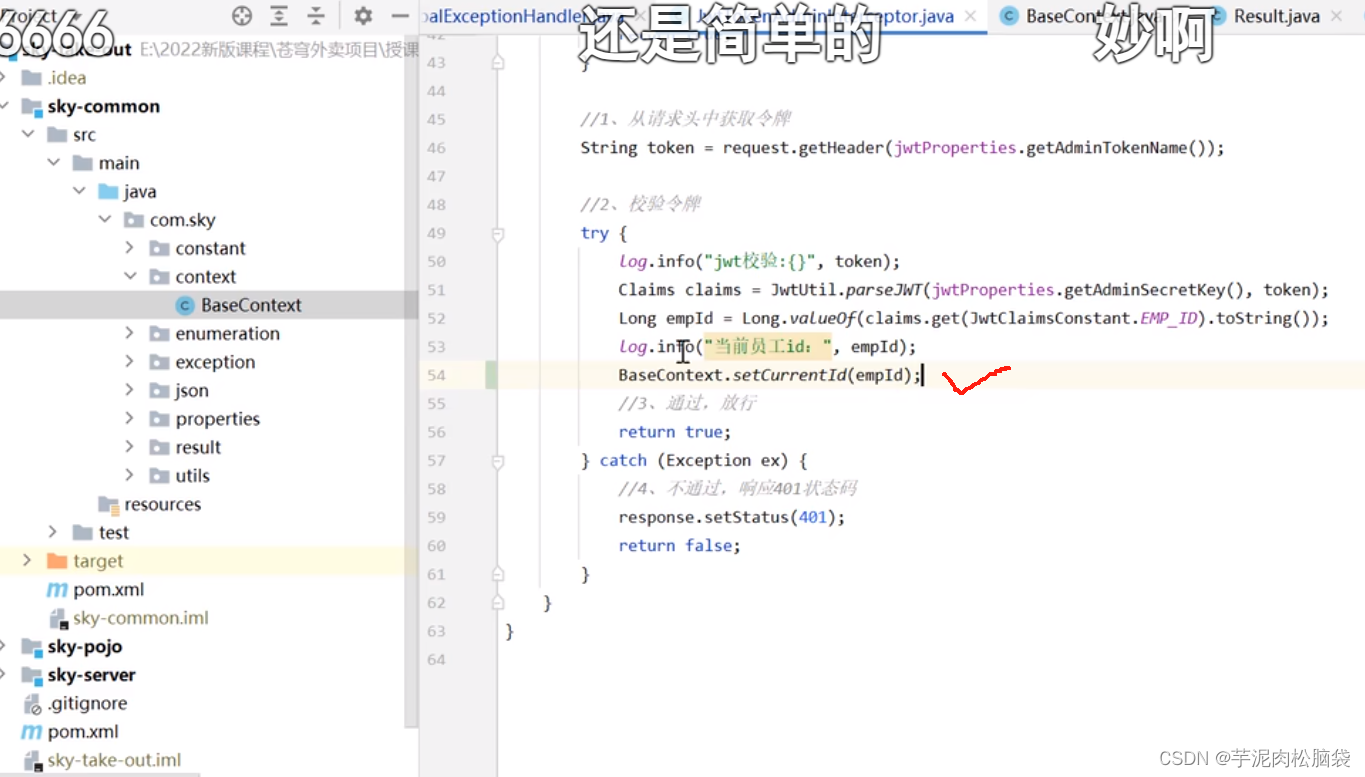The image size is (1365, 777).
Task: Expand the target folder
Action: click(x=28, y=561)
